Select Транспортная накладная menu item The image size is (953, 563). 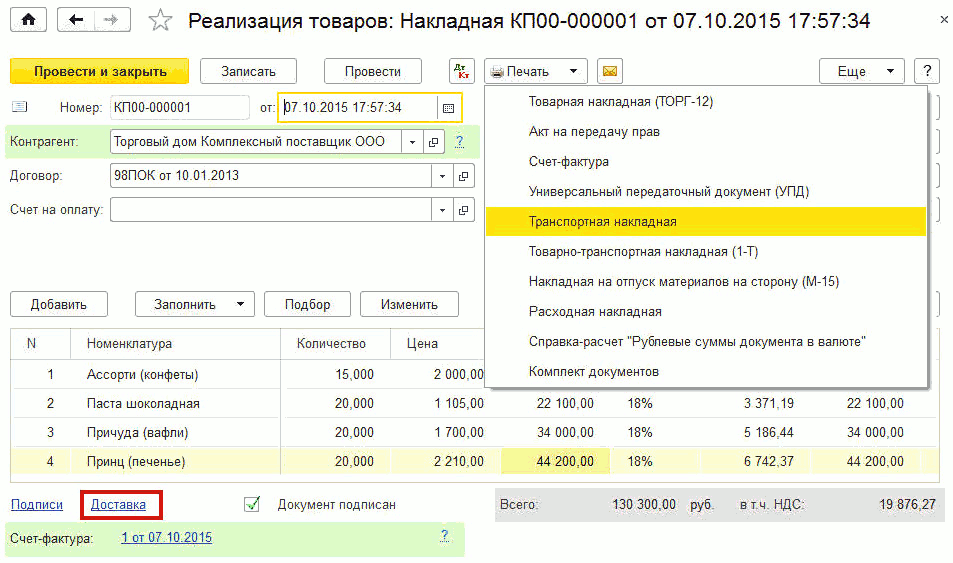(706, 221)
